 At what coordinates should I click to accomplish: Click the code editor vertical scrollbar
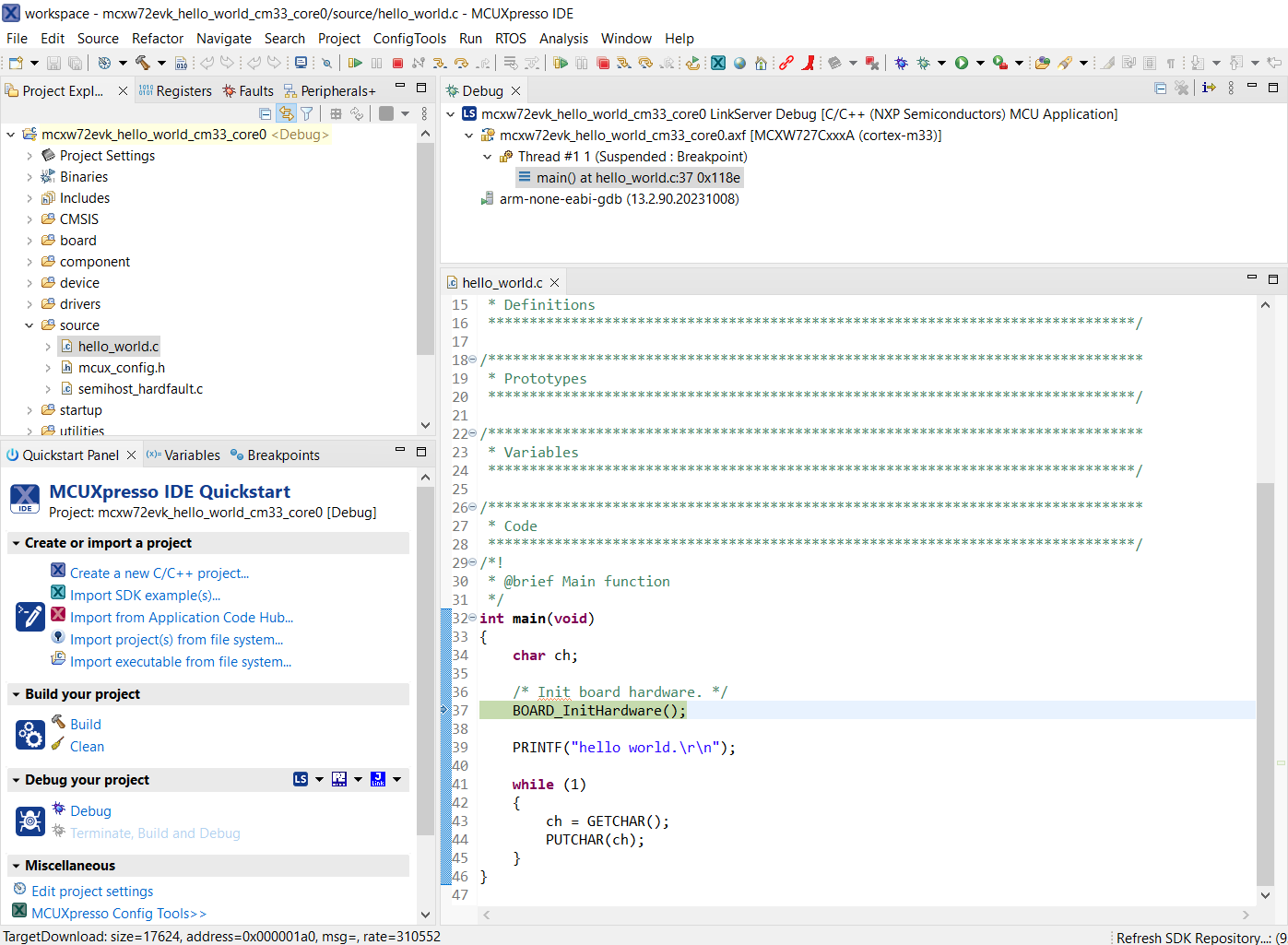tap(1265, 682)
